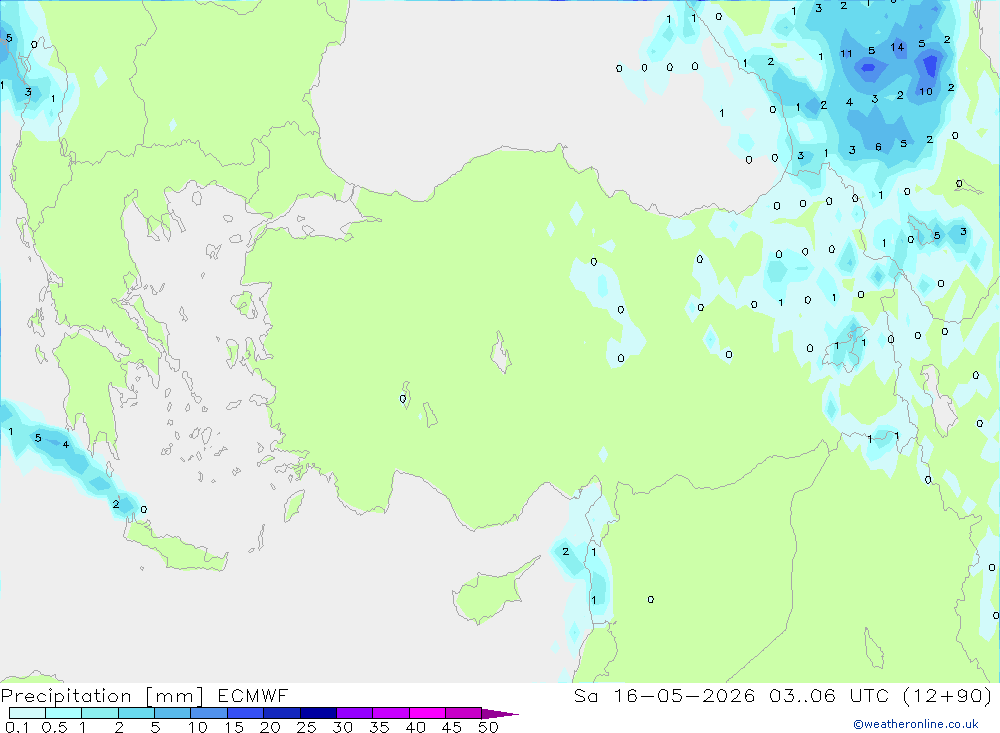
Task: Click the map value '6'
Action: tap(878, 147)
